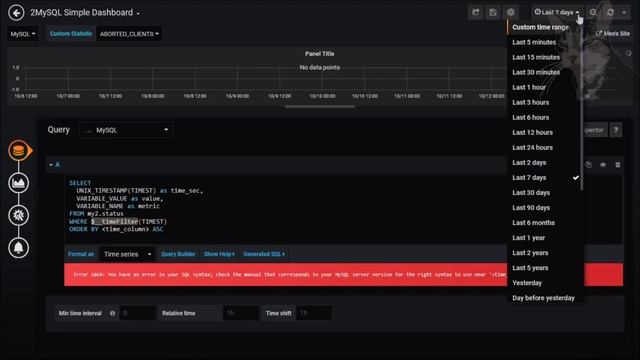Open the Meo's Site link
Viewport: 640px width, 360px height.
612,33
